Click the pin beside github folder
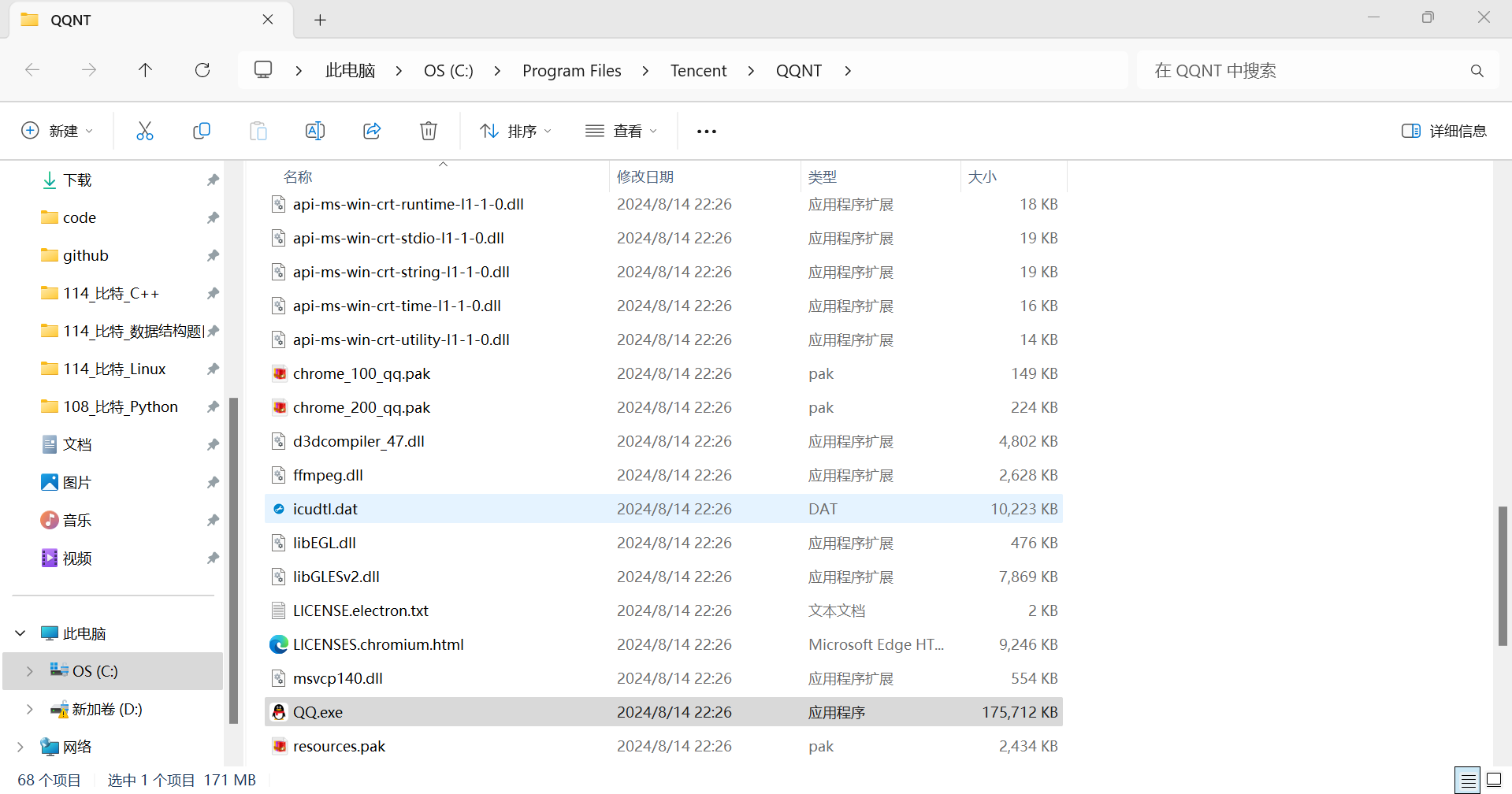Viewport: 1512px width, 794px height. (x=213, y=256)
